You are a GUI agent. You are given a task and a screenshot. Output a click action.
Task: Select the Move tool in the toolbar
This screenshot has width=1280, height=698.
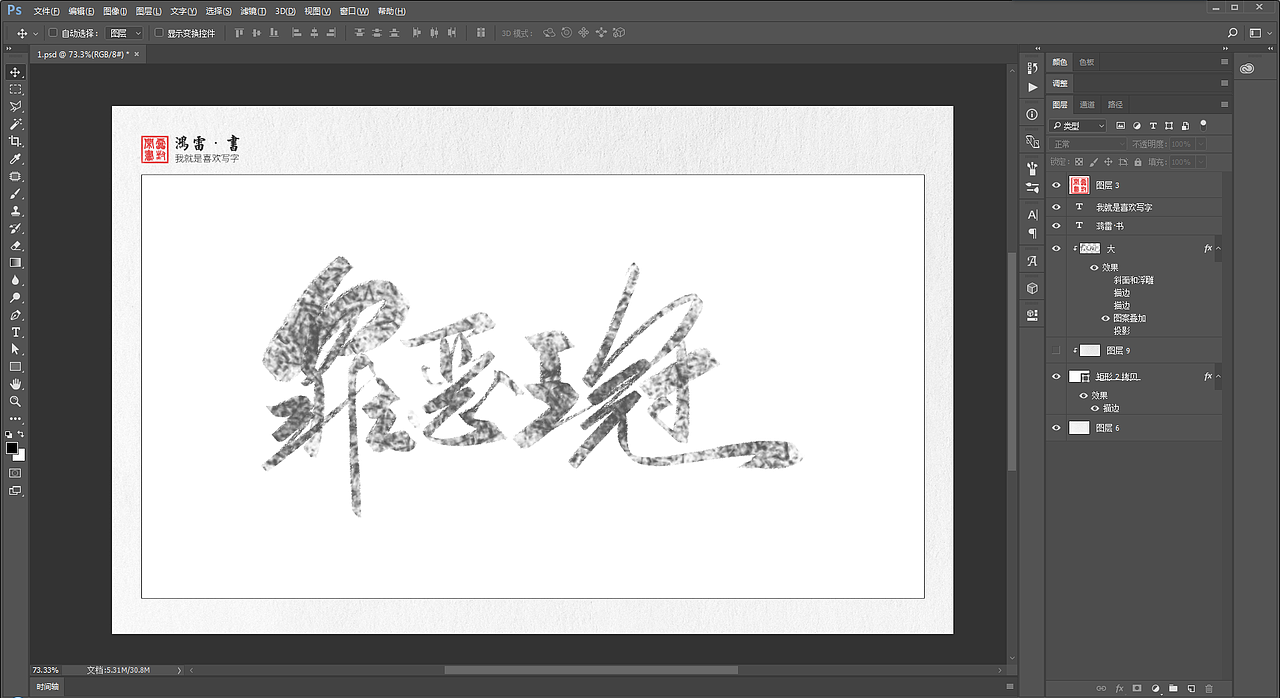coord(15,72)
